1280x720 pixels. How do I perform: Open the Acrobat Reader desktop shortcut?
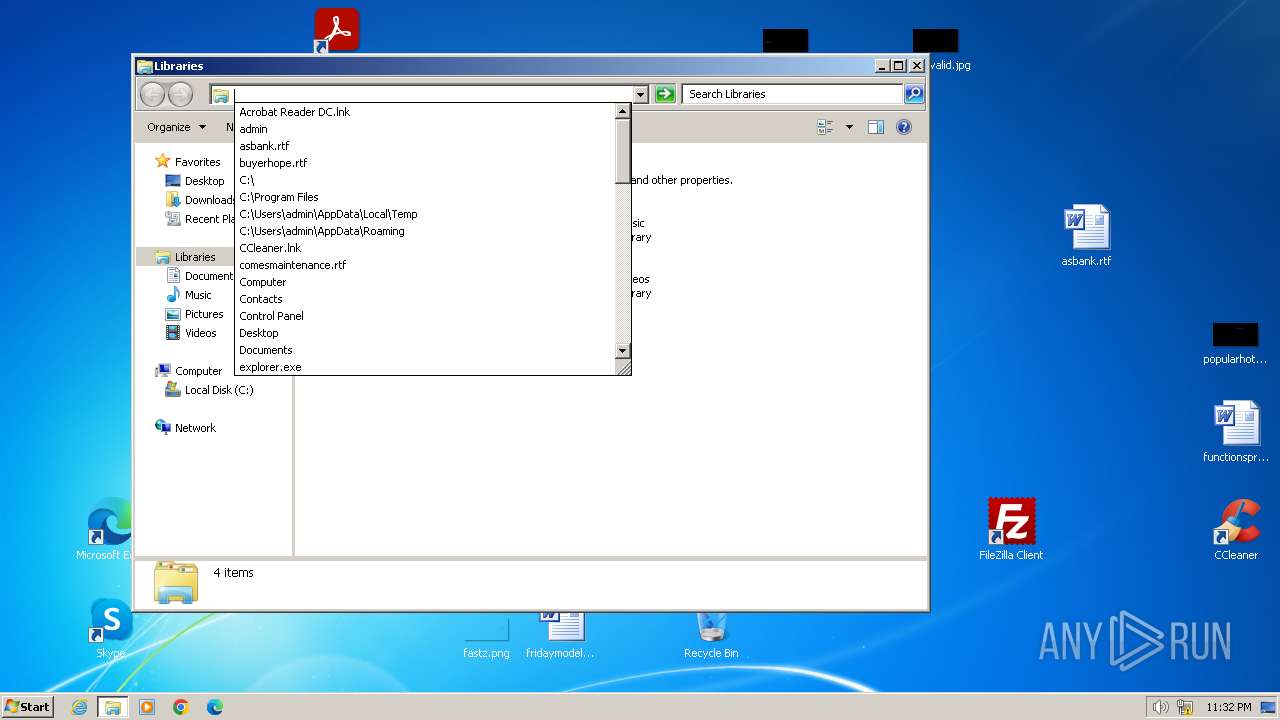pyautogui.click(x=337, y=30)
